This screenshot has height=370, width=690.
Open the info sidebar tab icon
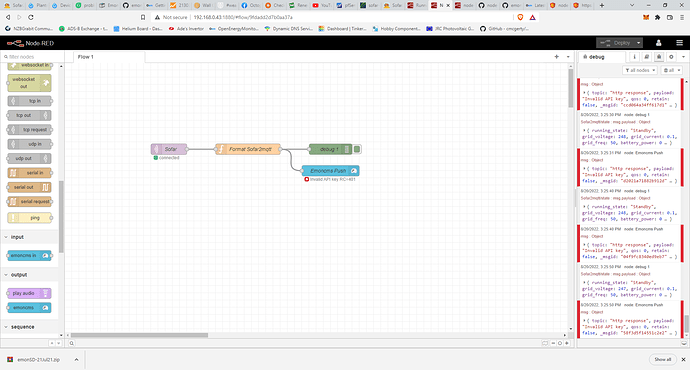(635, 57)
